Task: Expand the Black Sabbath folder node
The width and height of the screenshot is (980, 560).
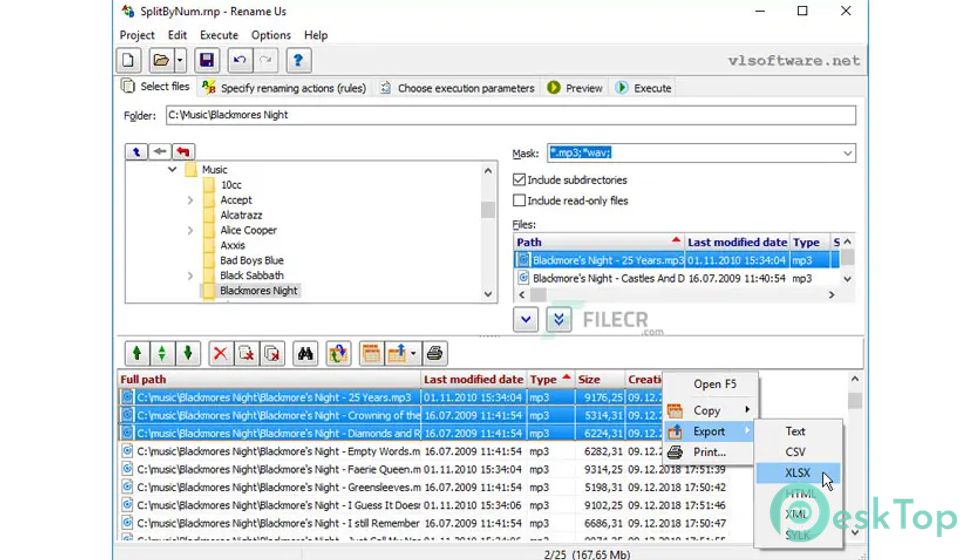Action: pyautogui.click(x=190, y=276)
